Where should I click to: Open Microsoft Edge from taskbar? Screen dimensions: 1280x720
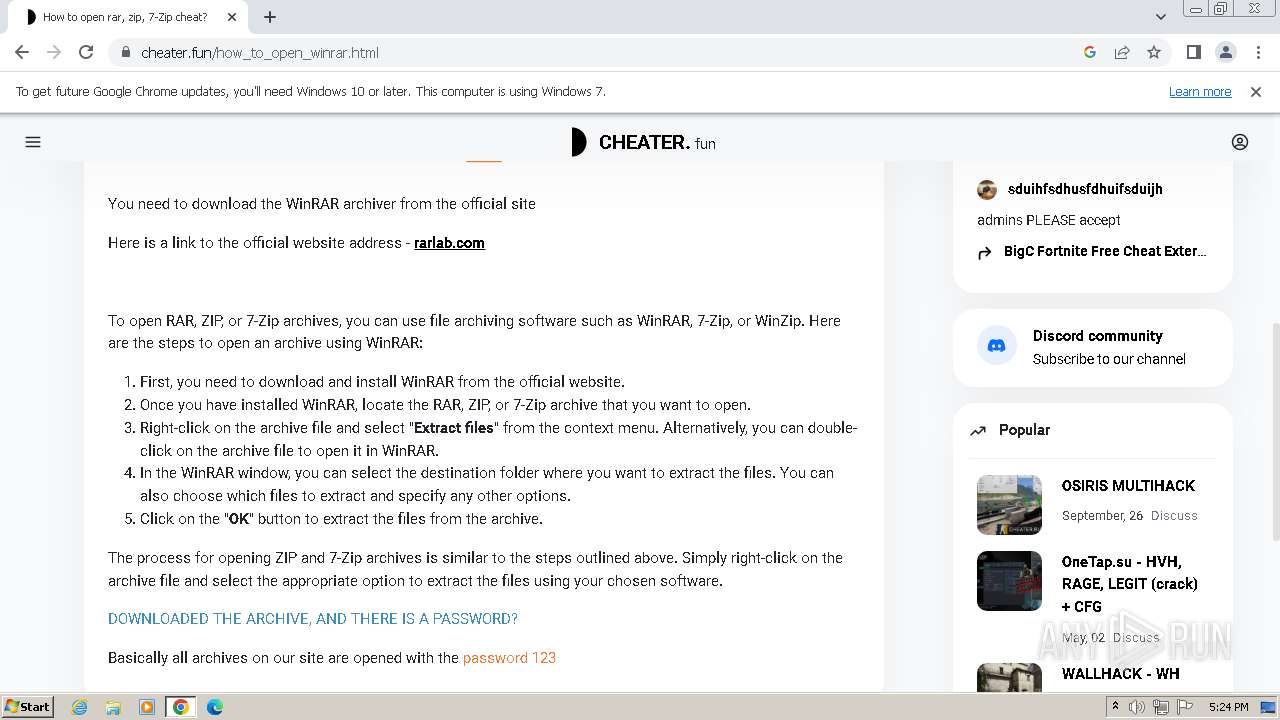(x=215, y=707)
